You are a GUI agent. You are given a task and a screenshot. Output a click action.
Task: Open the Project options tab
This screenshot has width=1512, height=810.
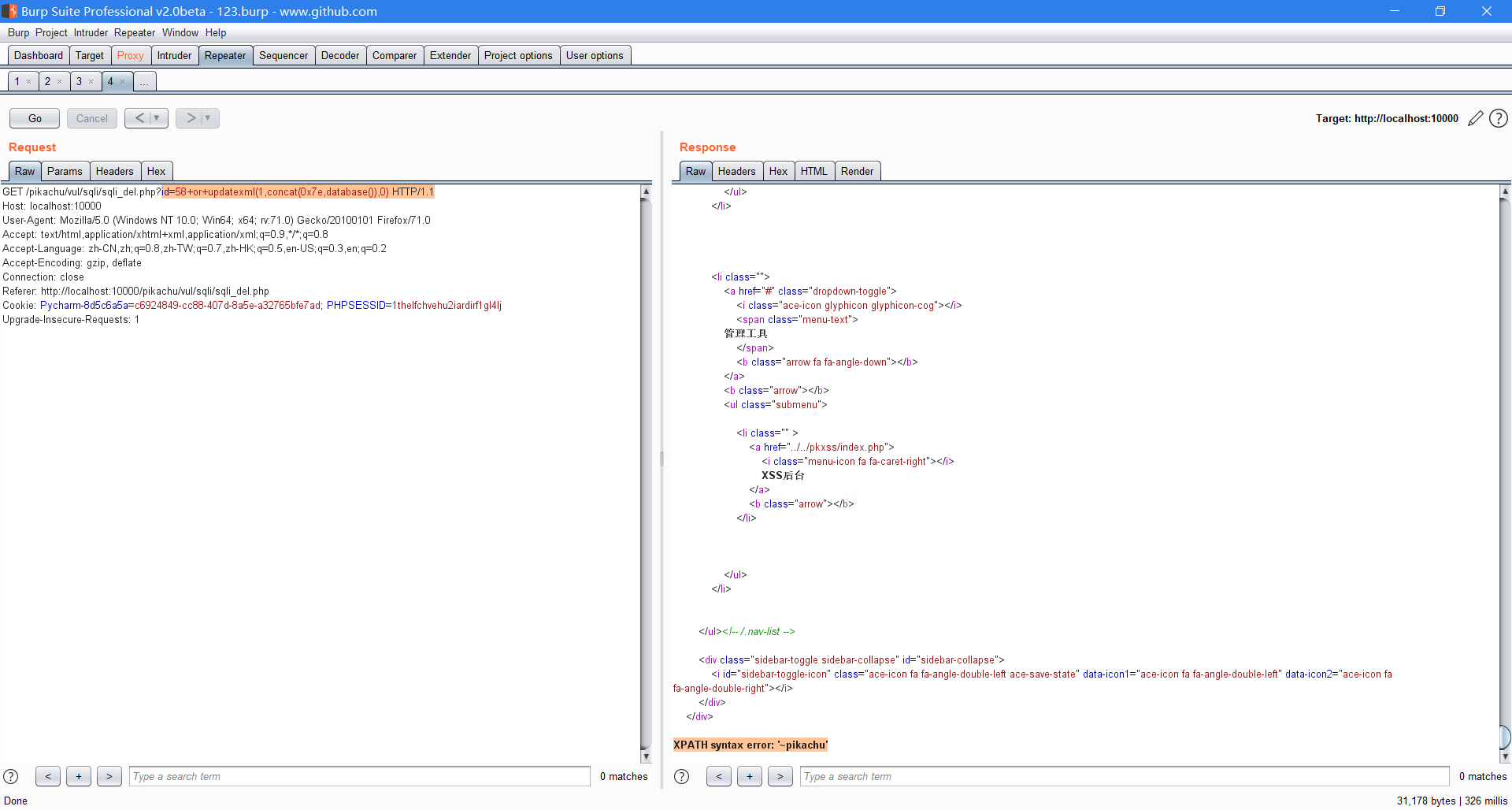[x=518, y=55]
